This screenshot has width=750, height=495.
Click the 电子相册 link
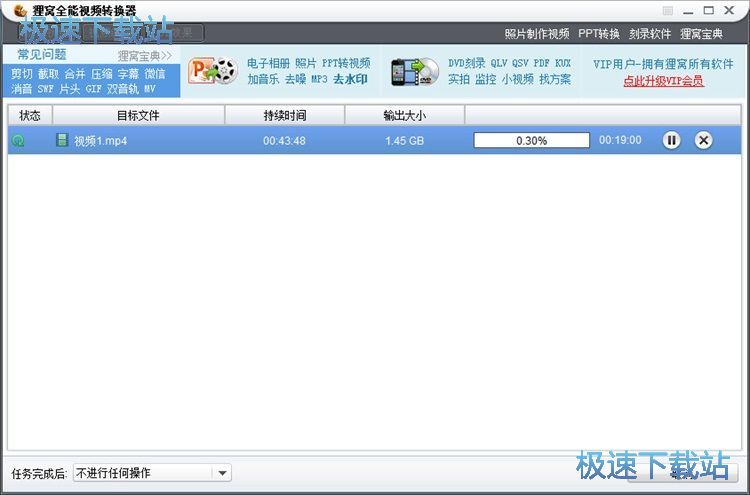click(268, 63)
